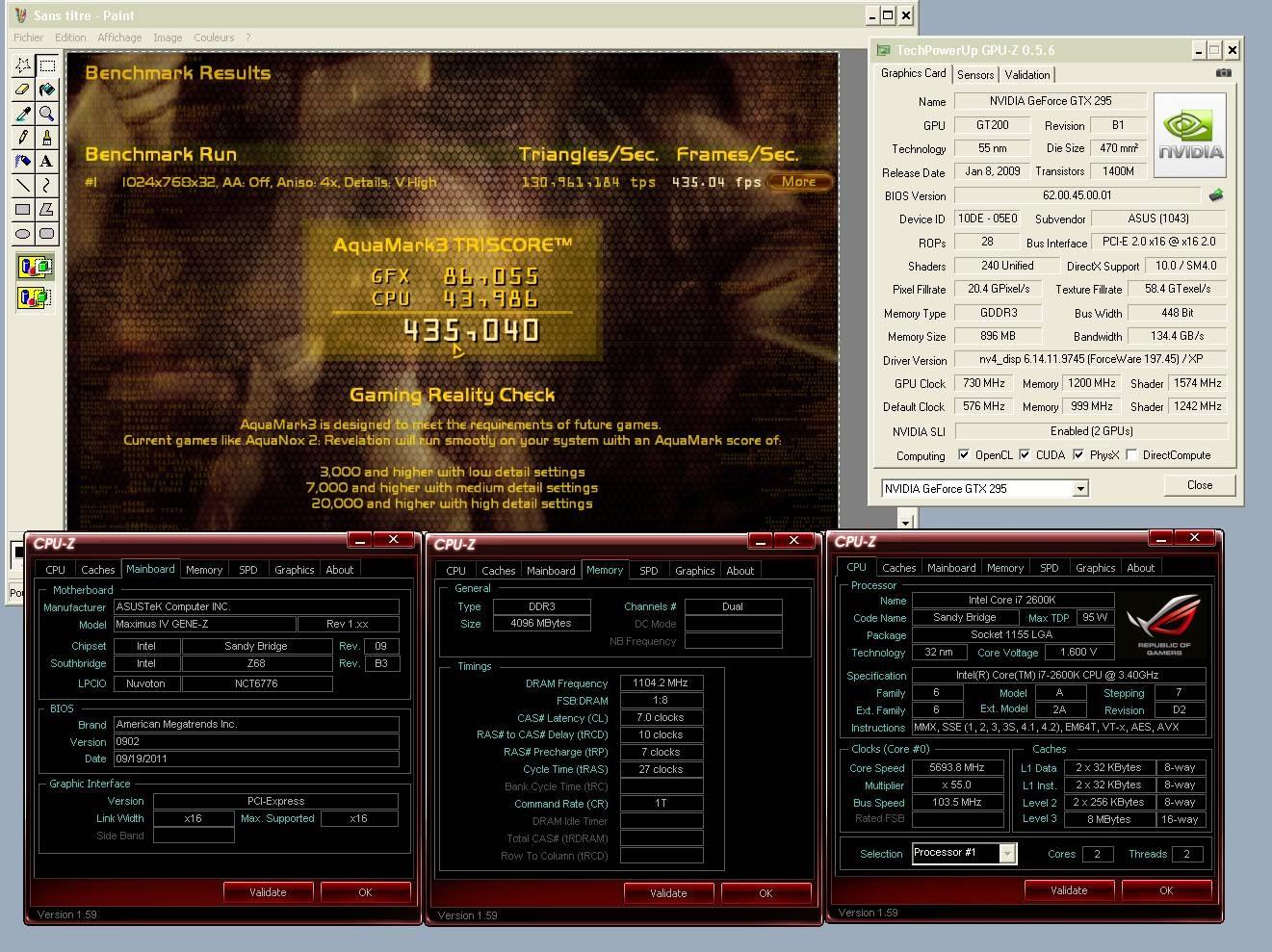Screen dimensions: 1272x952
Task: Select the Graphics Card tab in GPU-Z
Action: [x=914, y=73]
